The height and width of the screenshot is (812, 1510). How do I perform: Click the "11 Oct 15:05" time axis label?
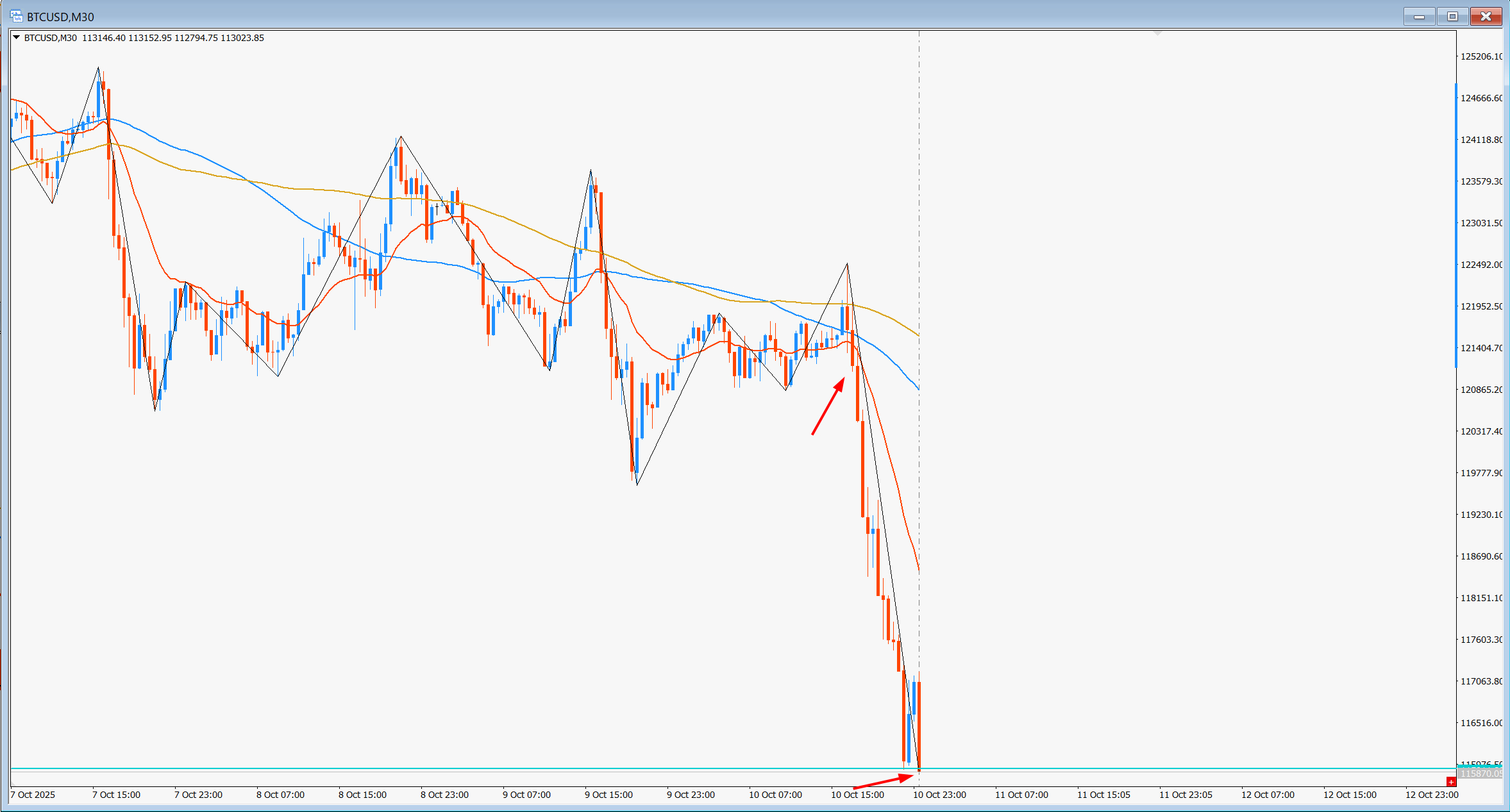(x=1104, y=795)
